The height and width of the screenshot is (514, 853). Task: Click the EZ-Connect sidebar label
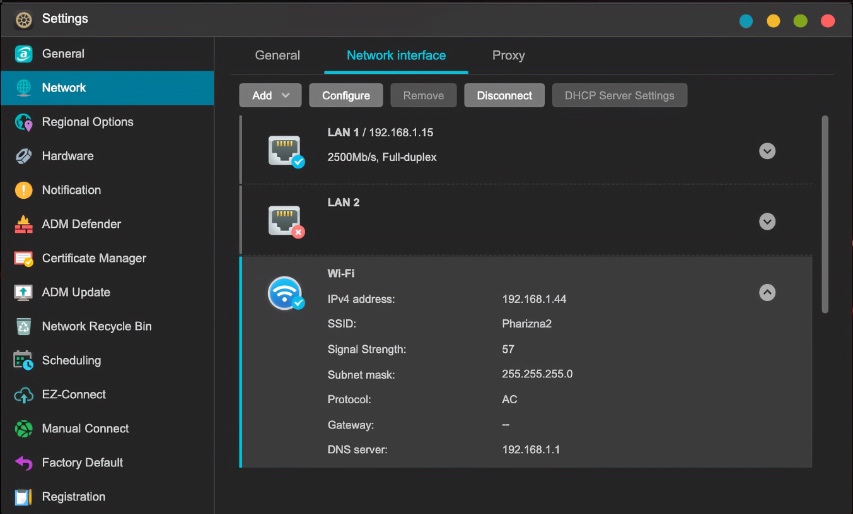coord(74,395)
